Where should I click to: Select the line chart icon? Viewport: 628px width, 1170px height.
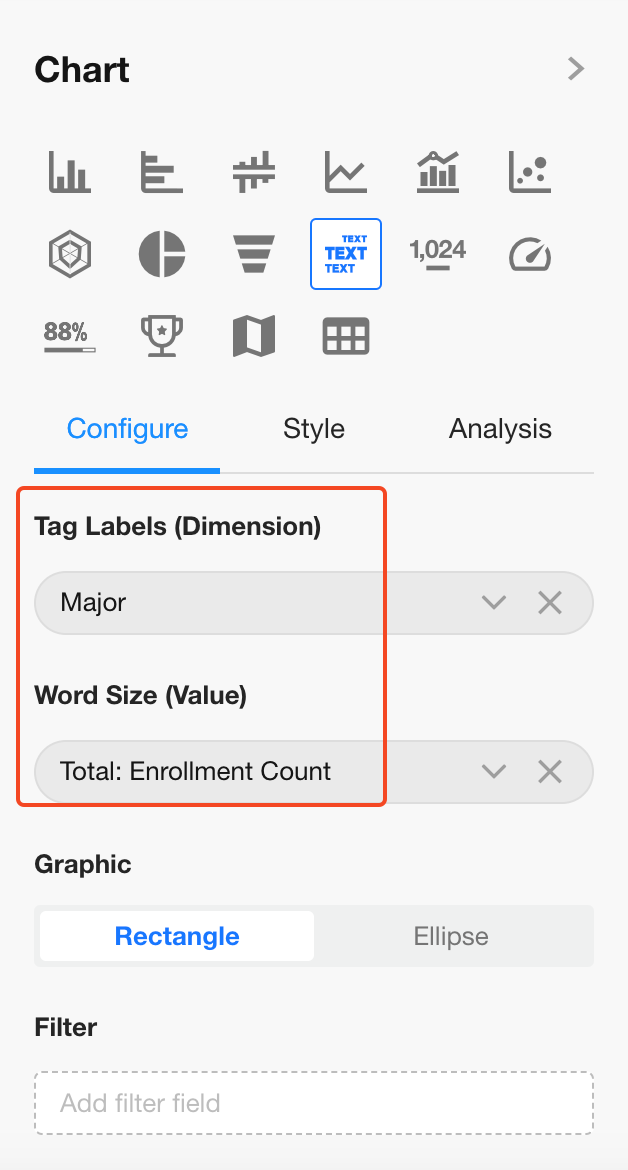click(345, 172)
